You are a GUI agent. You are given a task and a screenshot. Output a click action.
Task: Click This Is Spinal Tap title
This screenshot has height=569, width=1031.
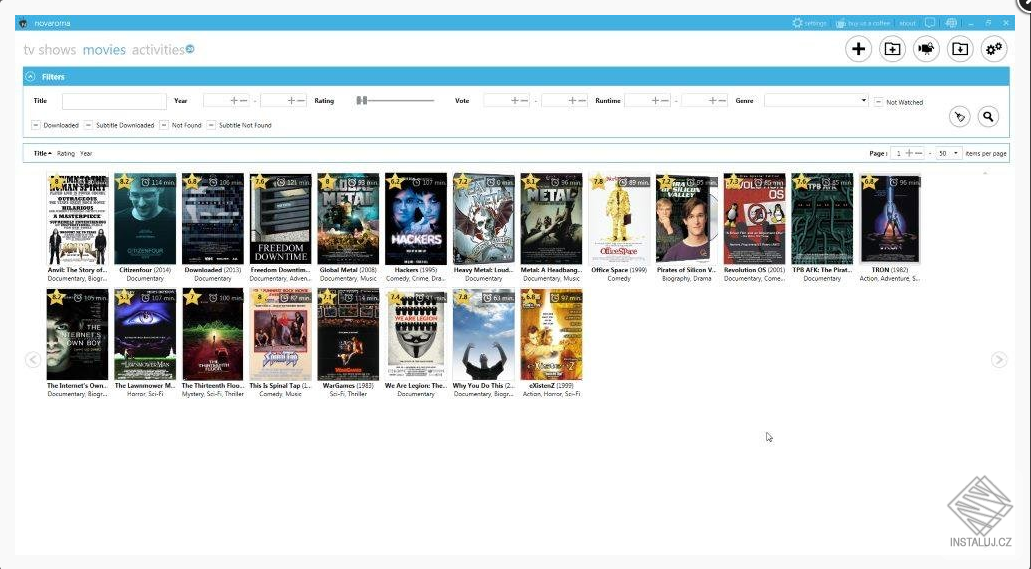pyautogui.click(x=281, y=385)
